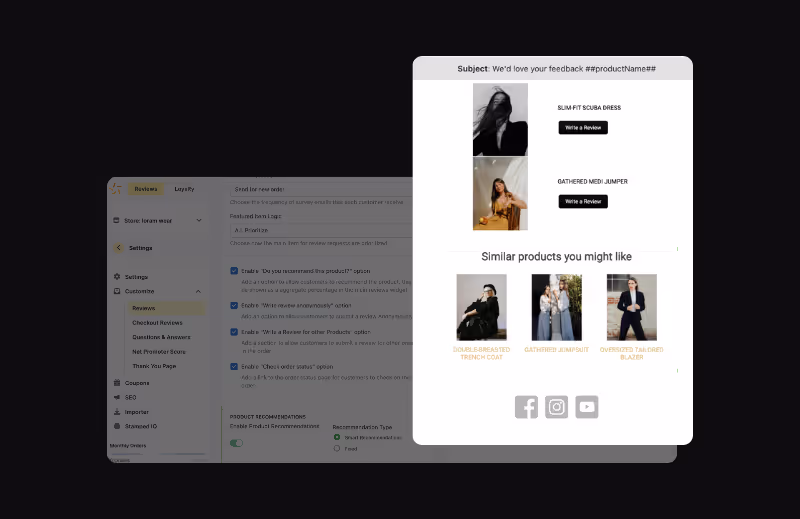800x519 pixels.
Task: Open the Double-Breasted Trench Coat link
Action: pyautogui.click(x=481, y=353)
